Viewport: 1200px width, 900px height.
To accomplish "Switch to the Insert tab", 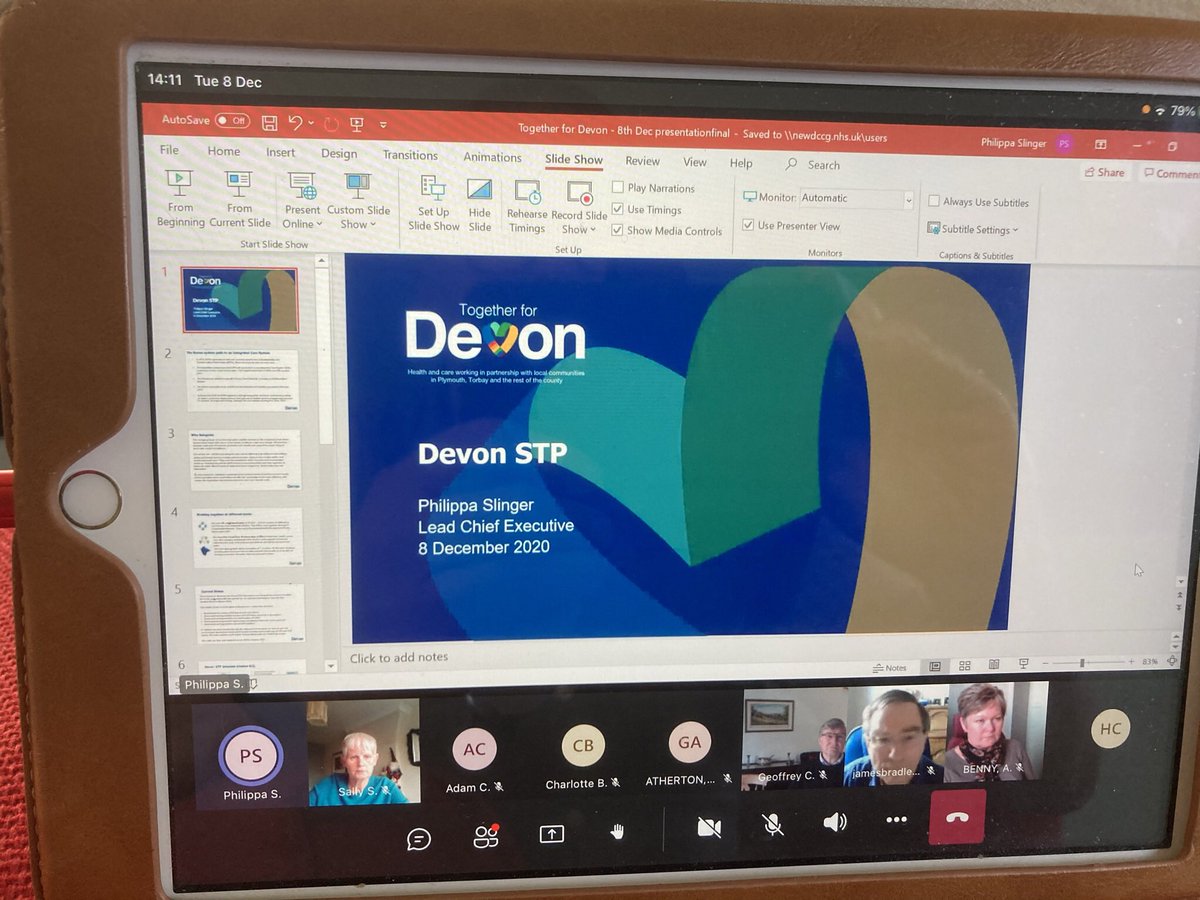I will coord(280,152).
